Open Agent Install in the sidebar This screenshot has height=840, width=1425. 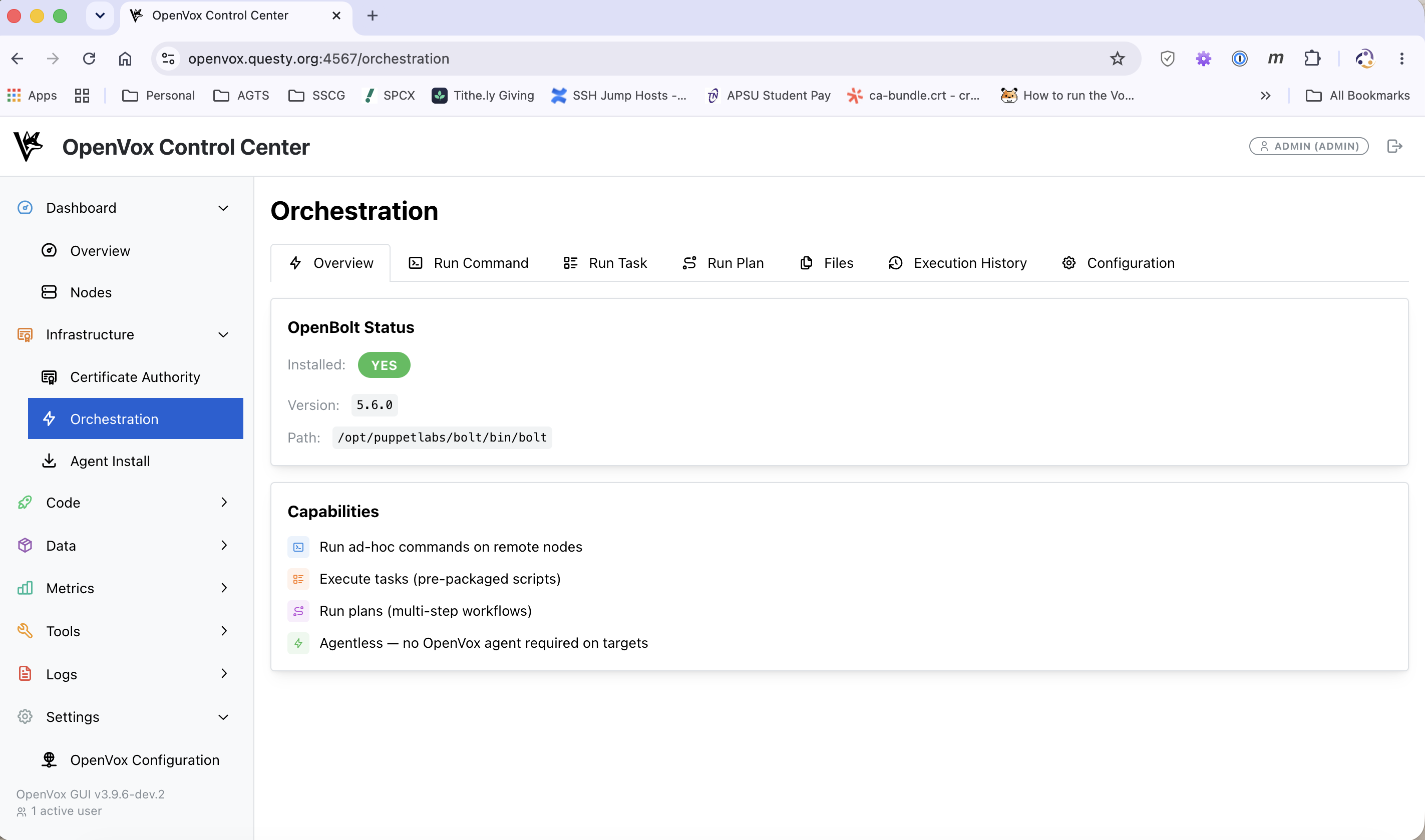(135, 461)
